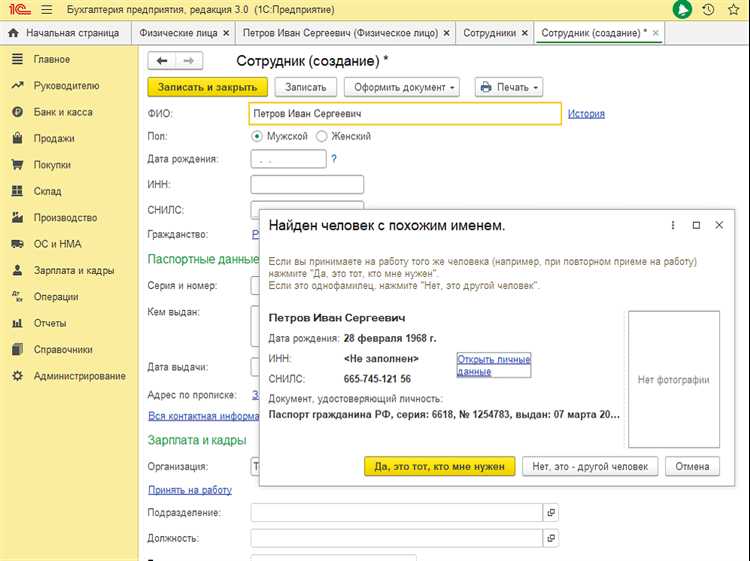This screenshot has width=750, height=561.
Task: Open the Банк и касса section
Action: [x=63, y=112]
